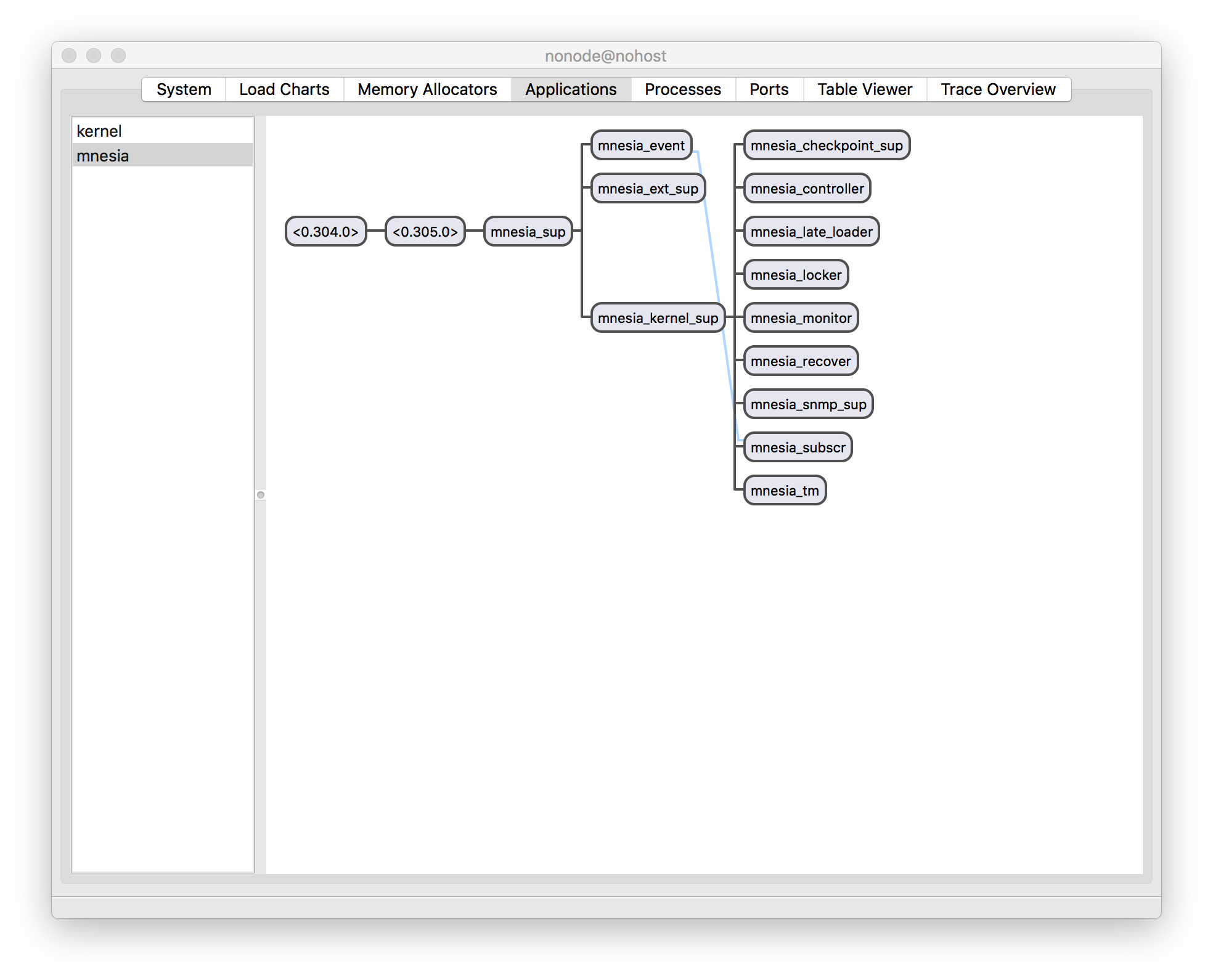The height and width of the screenshot is (980, 1213).
Task: Select the mnesia_subscr process node
Action: (798, 447)
